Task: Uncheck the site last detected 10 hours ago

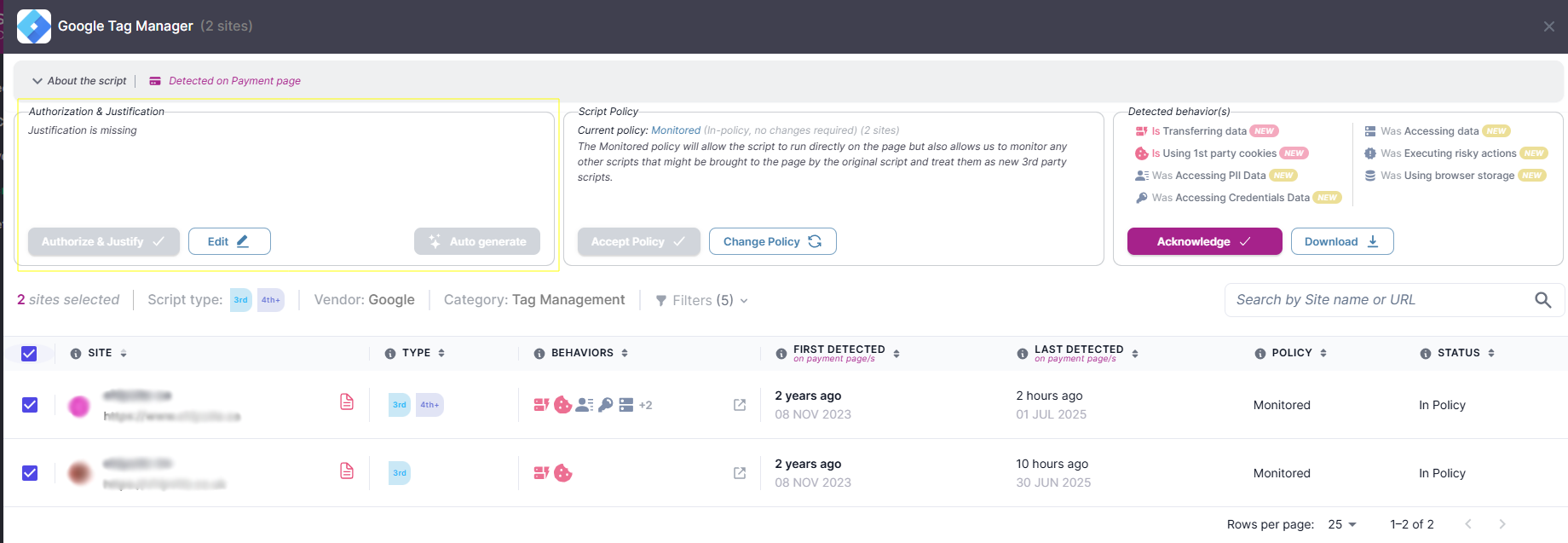Action: tap(30, 473)
